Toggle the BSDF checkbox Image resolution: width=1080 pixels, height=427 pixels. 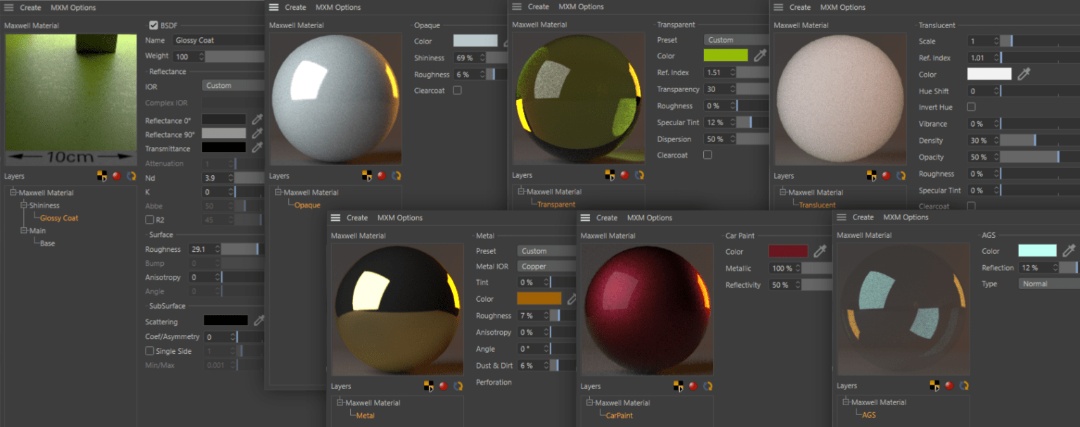point(154,25)
